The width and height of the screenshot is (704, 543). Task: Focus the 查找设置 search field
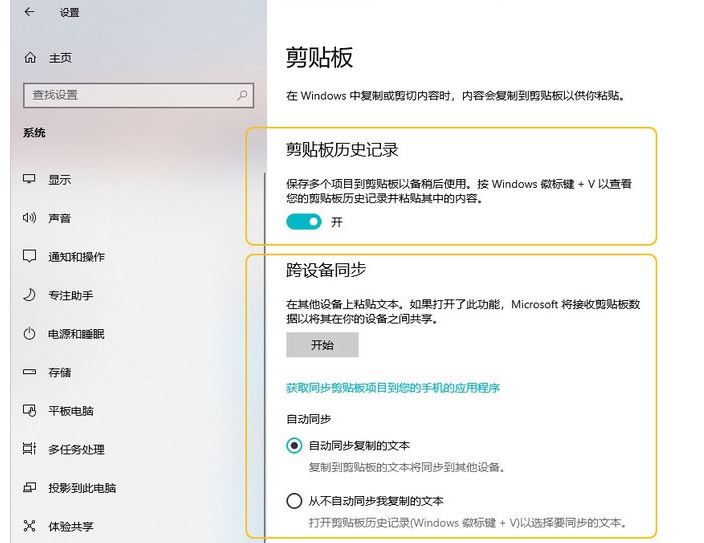(x=138, y=95)
